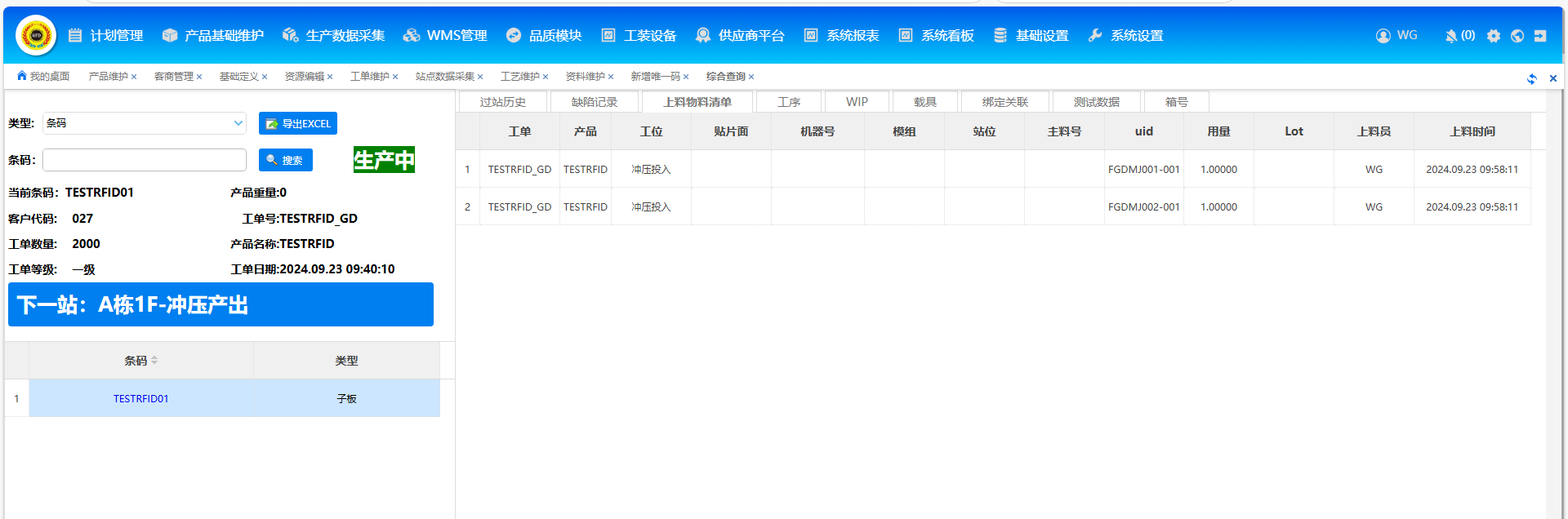This screenshot has height=519, width=1568.
Task: Open the 生产数据采集 menu
Action: tap(334, 36)
